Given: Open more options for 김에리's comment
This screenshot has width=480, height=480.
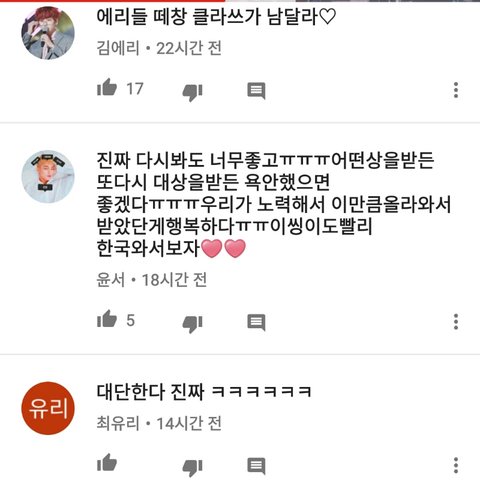Looking at the screenshot, I should pos(456,90).
